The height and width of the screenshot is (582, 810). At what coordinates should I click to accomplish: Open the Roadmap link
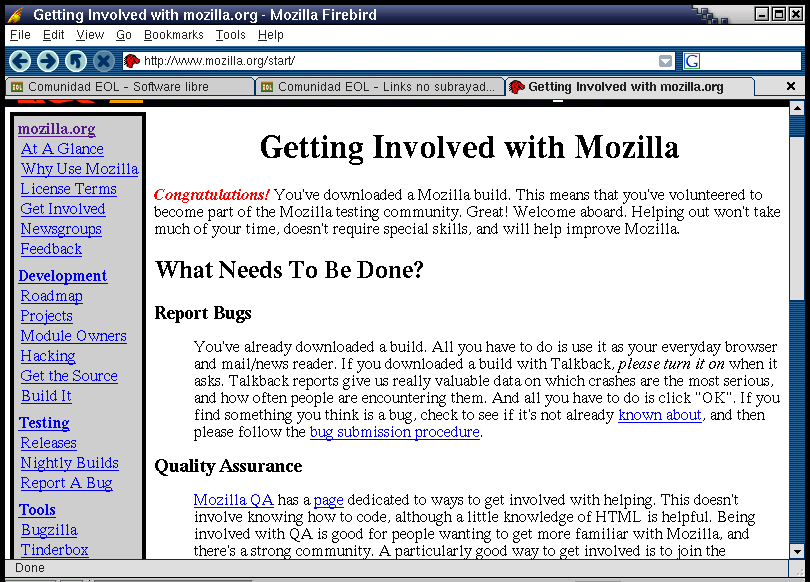point(52,296)
